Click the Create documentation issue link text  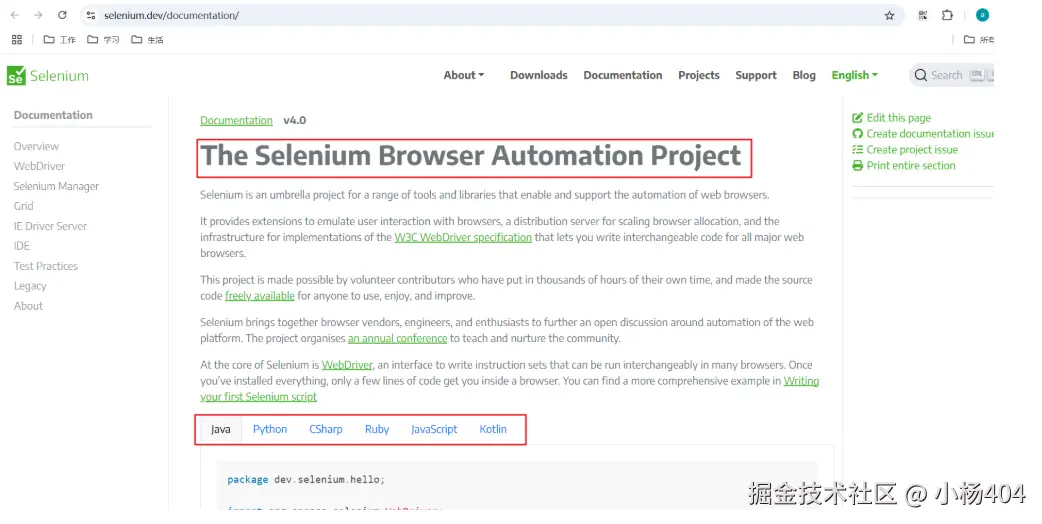pos(930,133)
